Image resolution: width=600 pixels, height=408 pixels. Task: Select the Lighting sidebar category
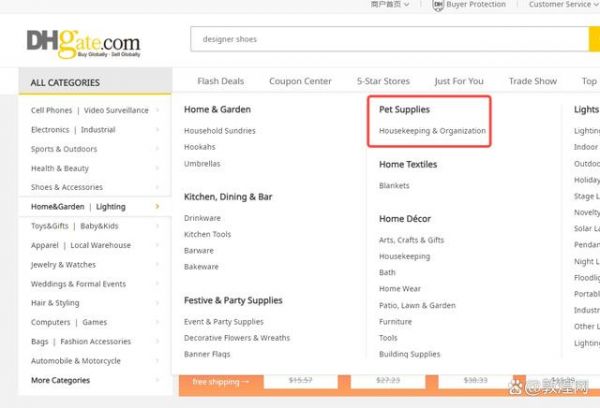(x=111, y=207)
